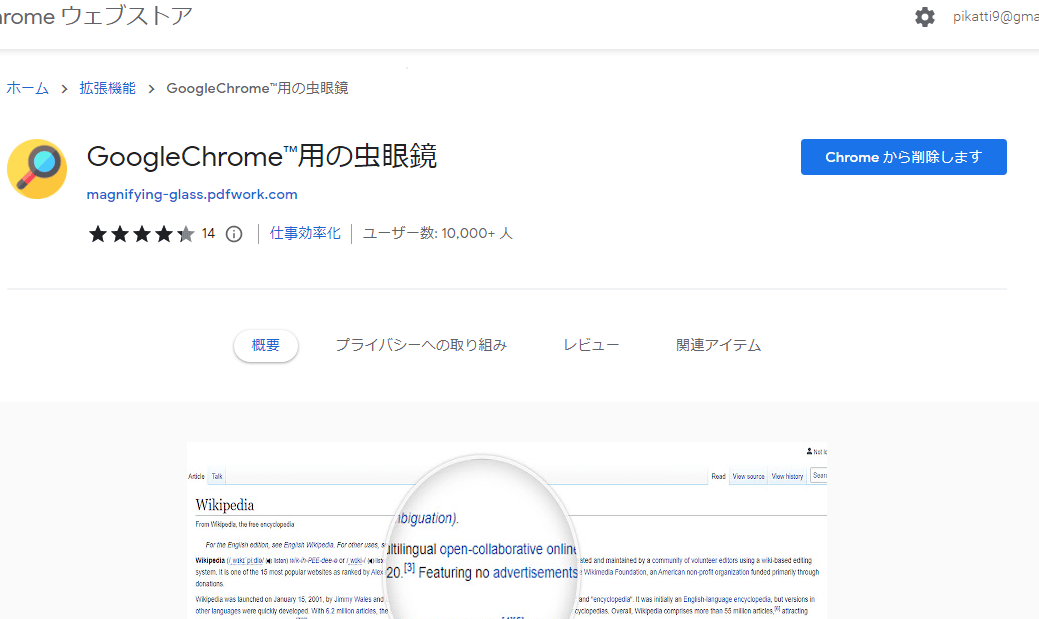Viewport: 1039px width, 619px height.
Task: Click the pikatti9 account email
Action: (x=995, y=17)
